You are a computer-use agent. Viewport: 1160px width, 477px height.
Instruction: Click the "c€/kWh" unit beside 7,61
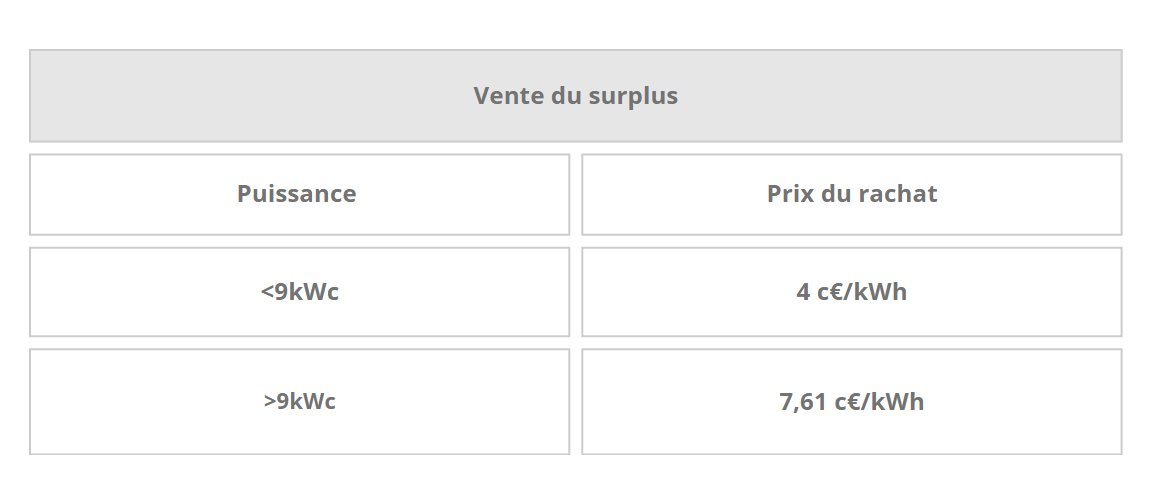coord(880,402)
